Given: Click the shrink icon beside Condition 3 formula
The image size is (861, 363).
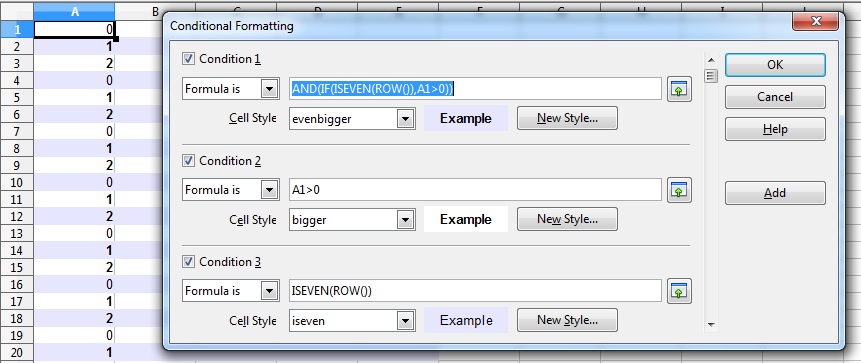Looking at the screenshot, I should point(679,291).
